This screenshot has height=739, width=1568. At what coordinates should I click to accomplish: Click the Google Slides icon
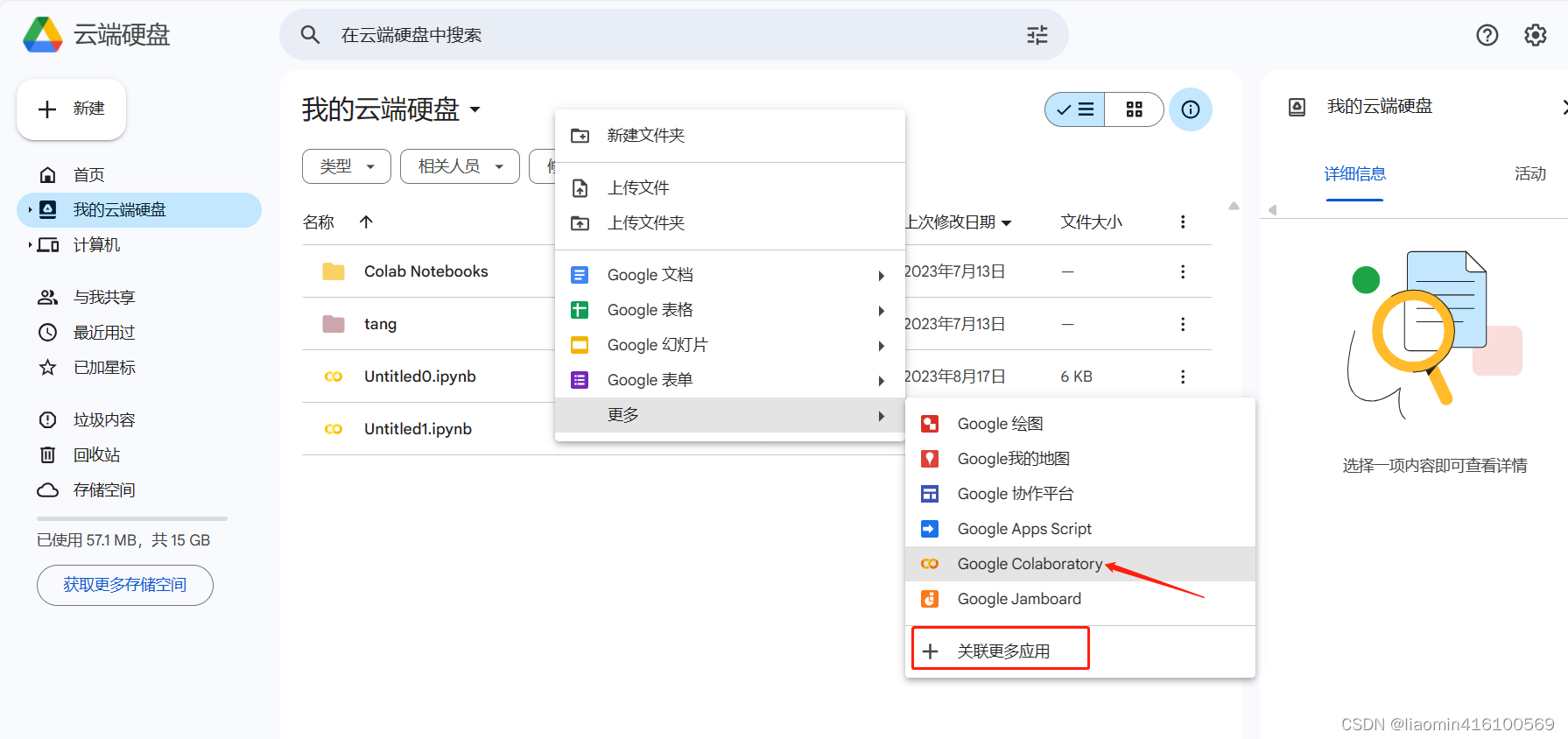click(580, 345)
